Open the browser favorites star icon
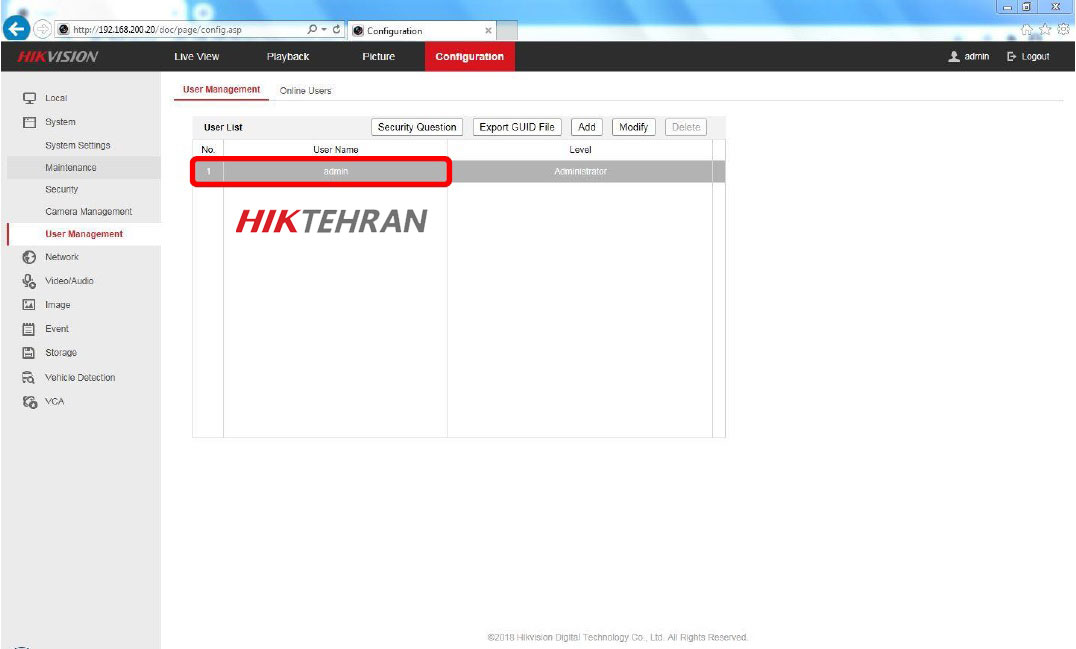The width and height of the screenshot is (1076, 649). pos(1044,30)
